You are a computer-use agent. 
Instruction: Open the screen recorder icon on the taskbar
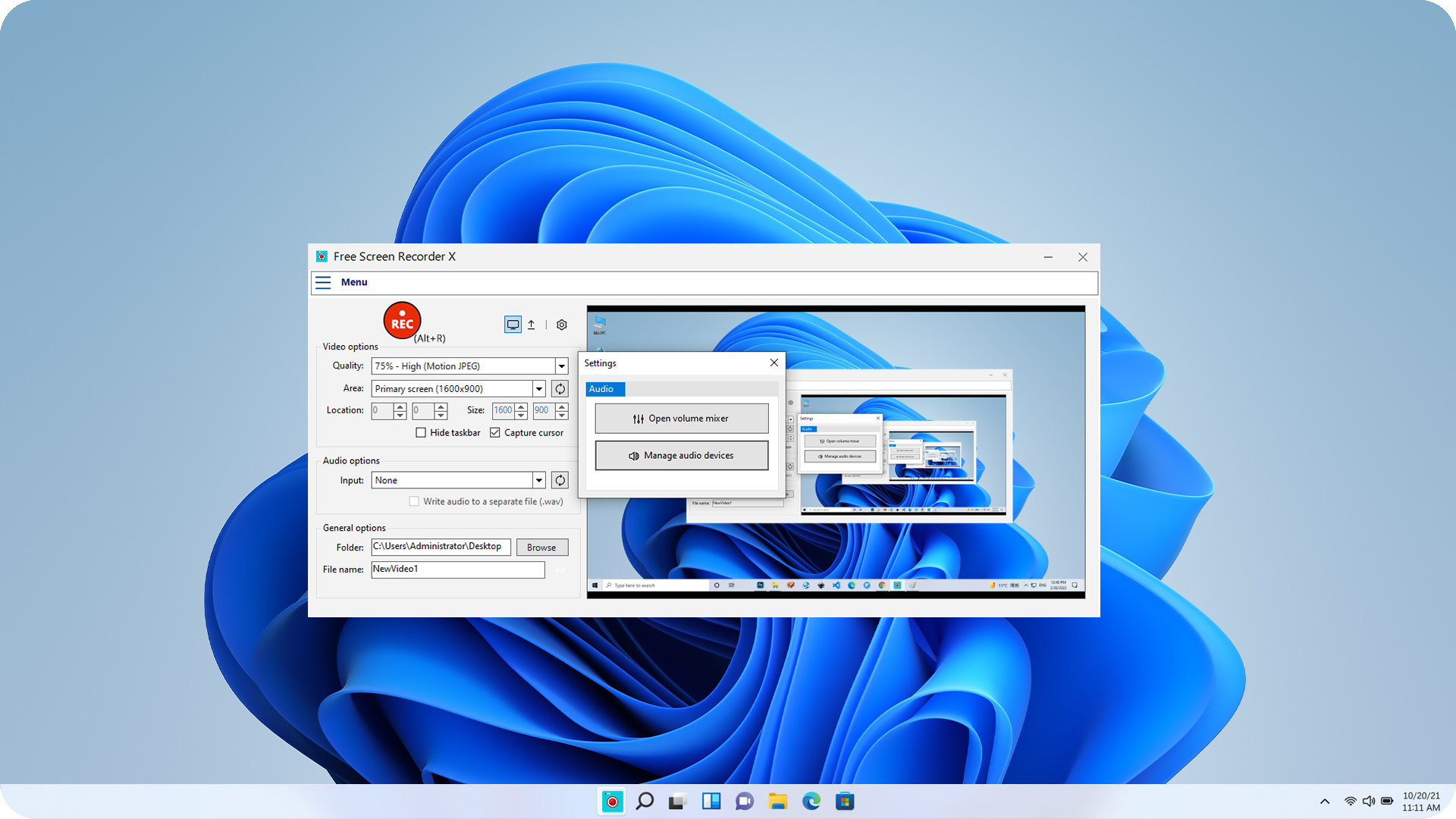[x=611, y=801]
